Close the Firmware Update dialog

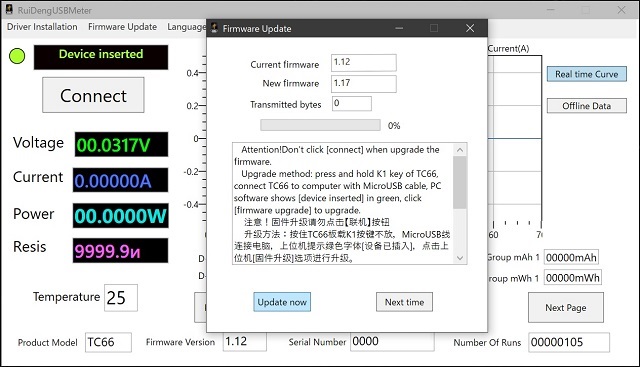point(470,28)
